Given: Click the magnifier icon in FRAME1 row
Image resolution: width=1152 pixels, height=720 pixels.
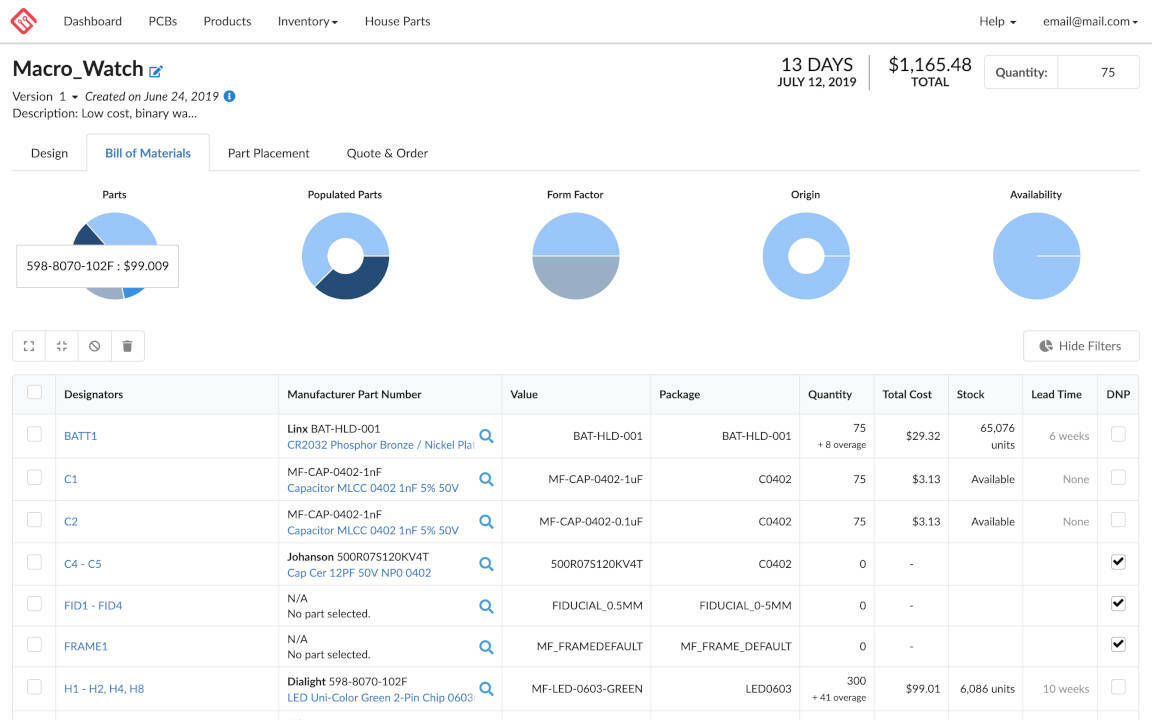Looking at the screenshot, I should click(x=486, y=647).
